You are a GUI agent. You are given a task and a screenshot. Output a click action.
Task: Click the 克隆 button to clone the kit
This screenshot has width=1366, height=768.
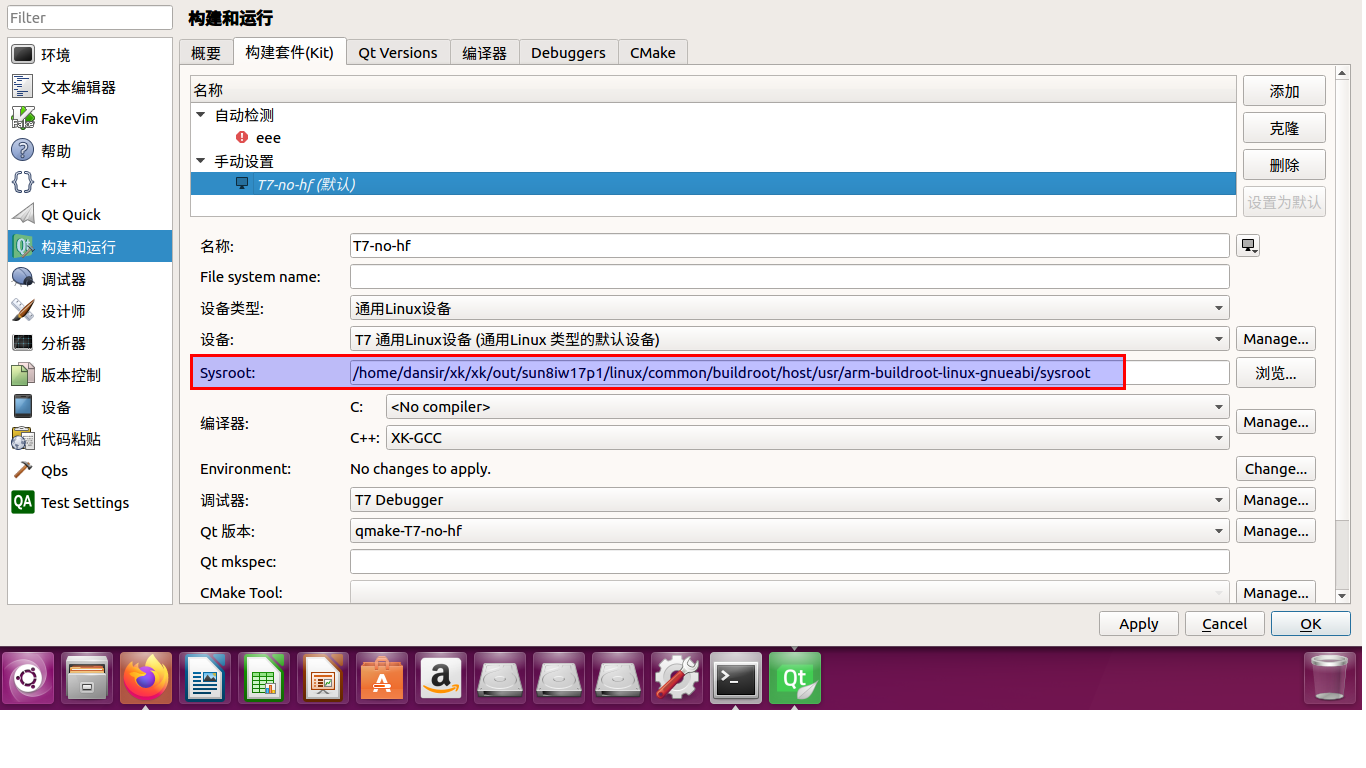[x=1283, y=127]
